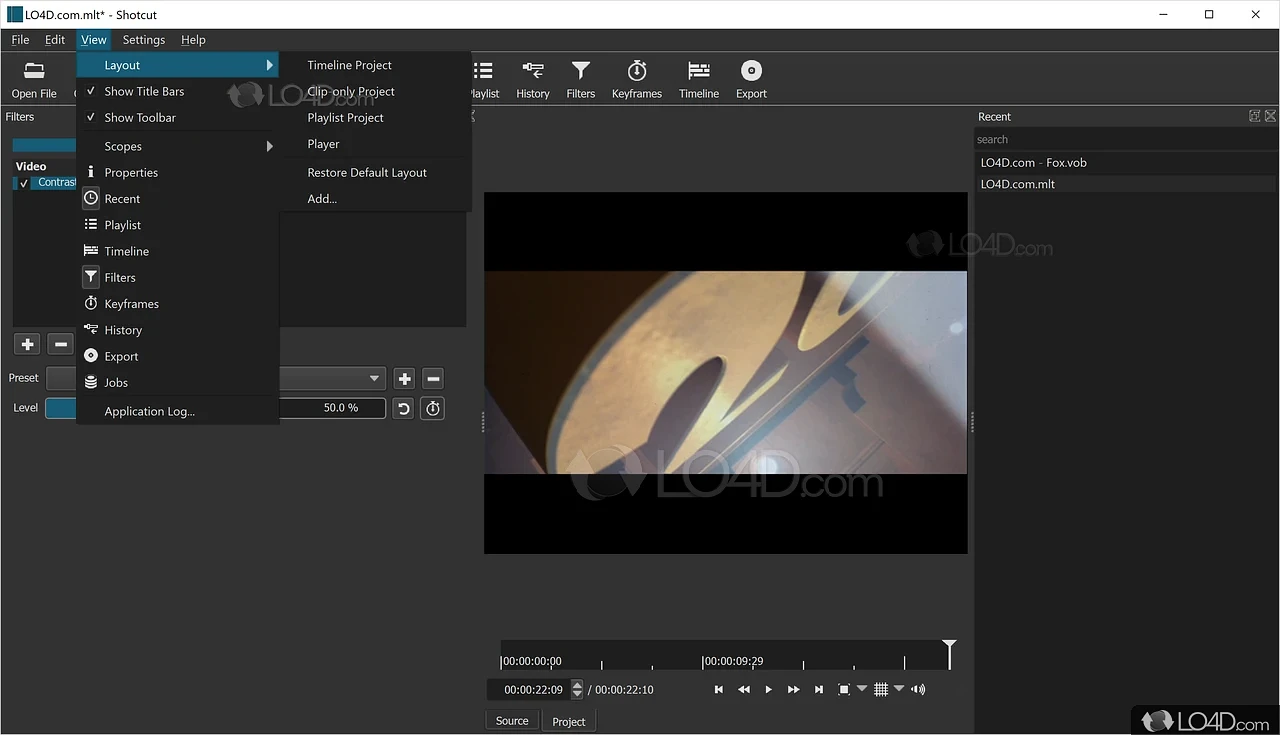The width and height of the screenshot is (1280, 735).
Task: Open the zoom level dropdown arrow
Action: tap(862, 689)
